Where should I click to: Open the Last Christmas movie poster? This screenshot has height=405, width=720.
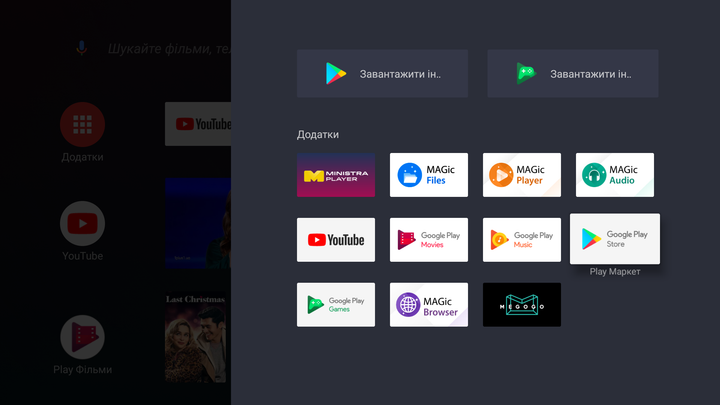[x=196, y=338]
